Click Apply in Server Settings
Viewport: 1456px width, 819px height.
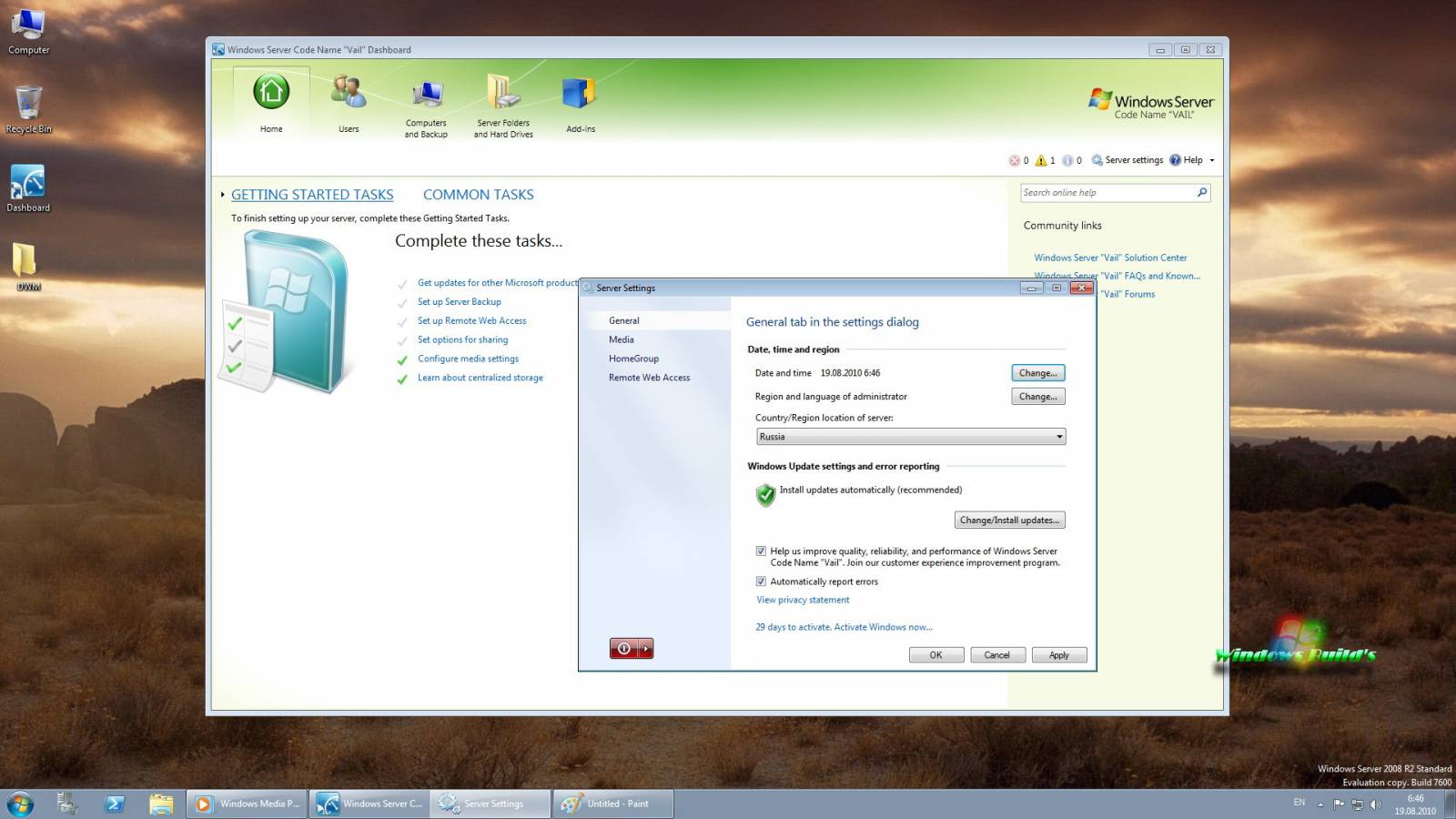(x=1059, y=655)
